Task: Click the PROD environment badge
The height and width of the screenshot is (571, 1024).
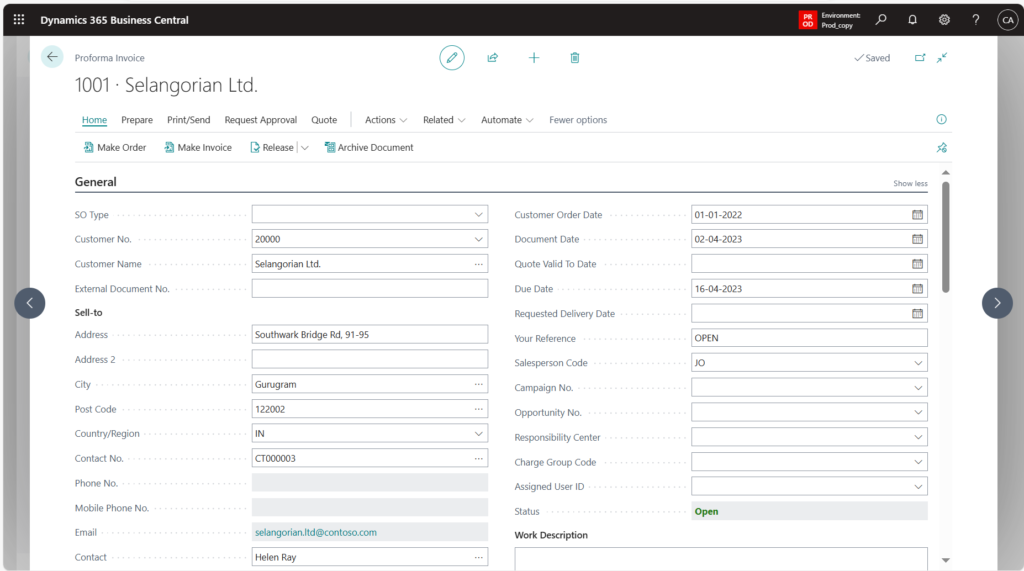Action: click(808, 20)
